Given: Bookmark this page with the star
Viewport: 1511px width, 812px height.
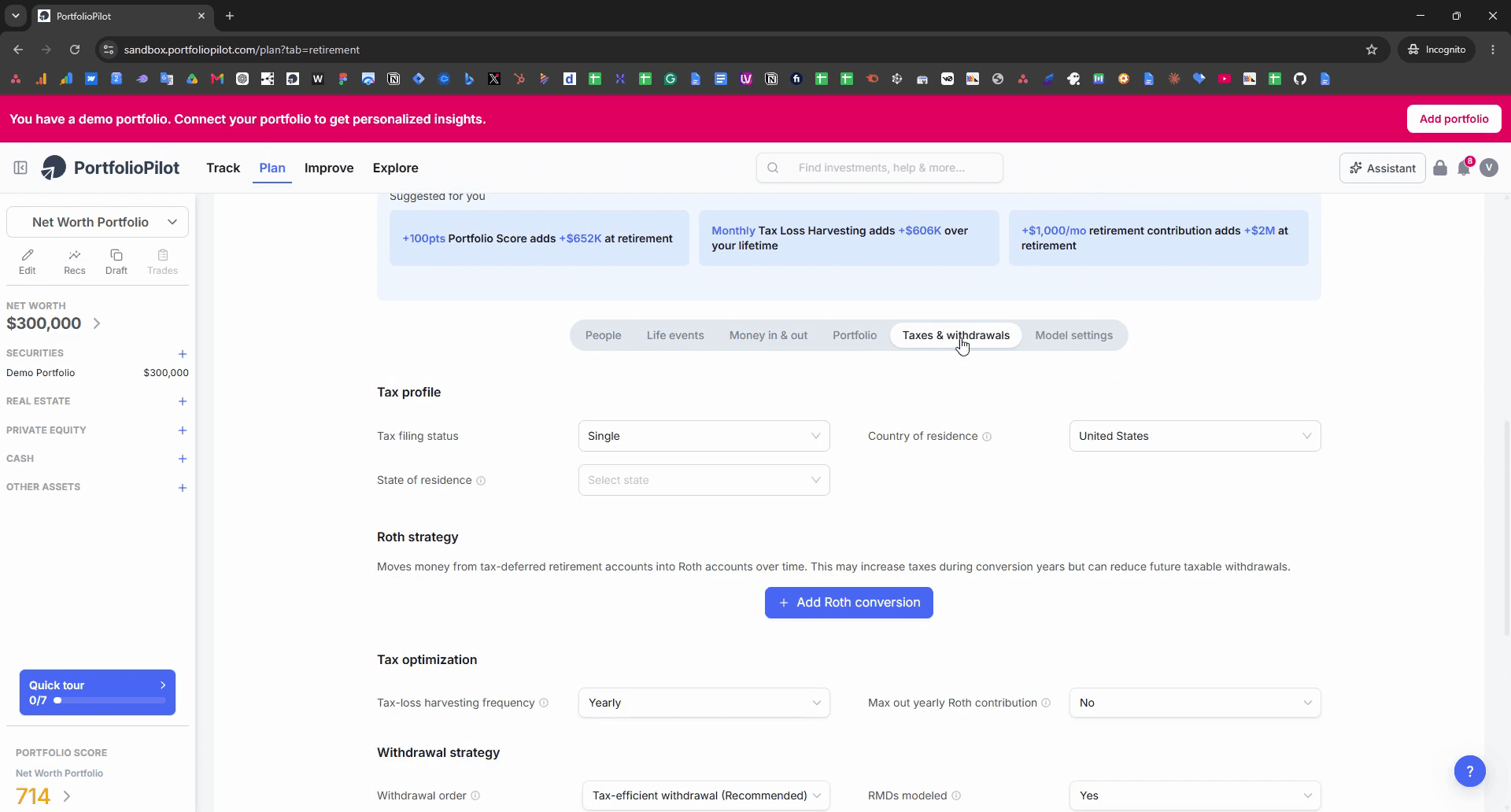Looking at the screenshot, I should pos(1372,50).
